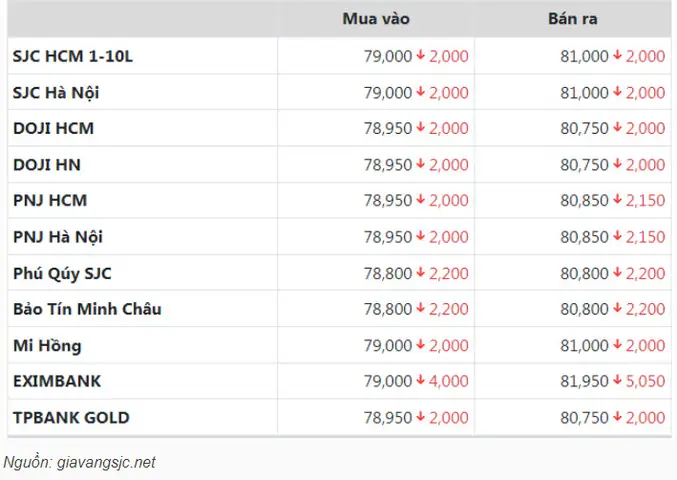Click the SJC HCM 1-10L row label

pyautogui.click(x=73, y=57)
